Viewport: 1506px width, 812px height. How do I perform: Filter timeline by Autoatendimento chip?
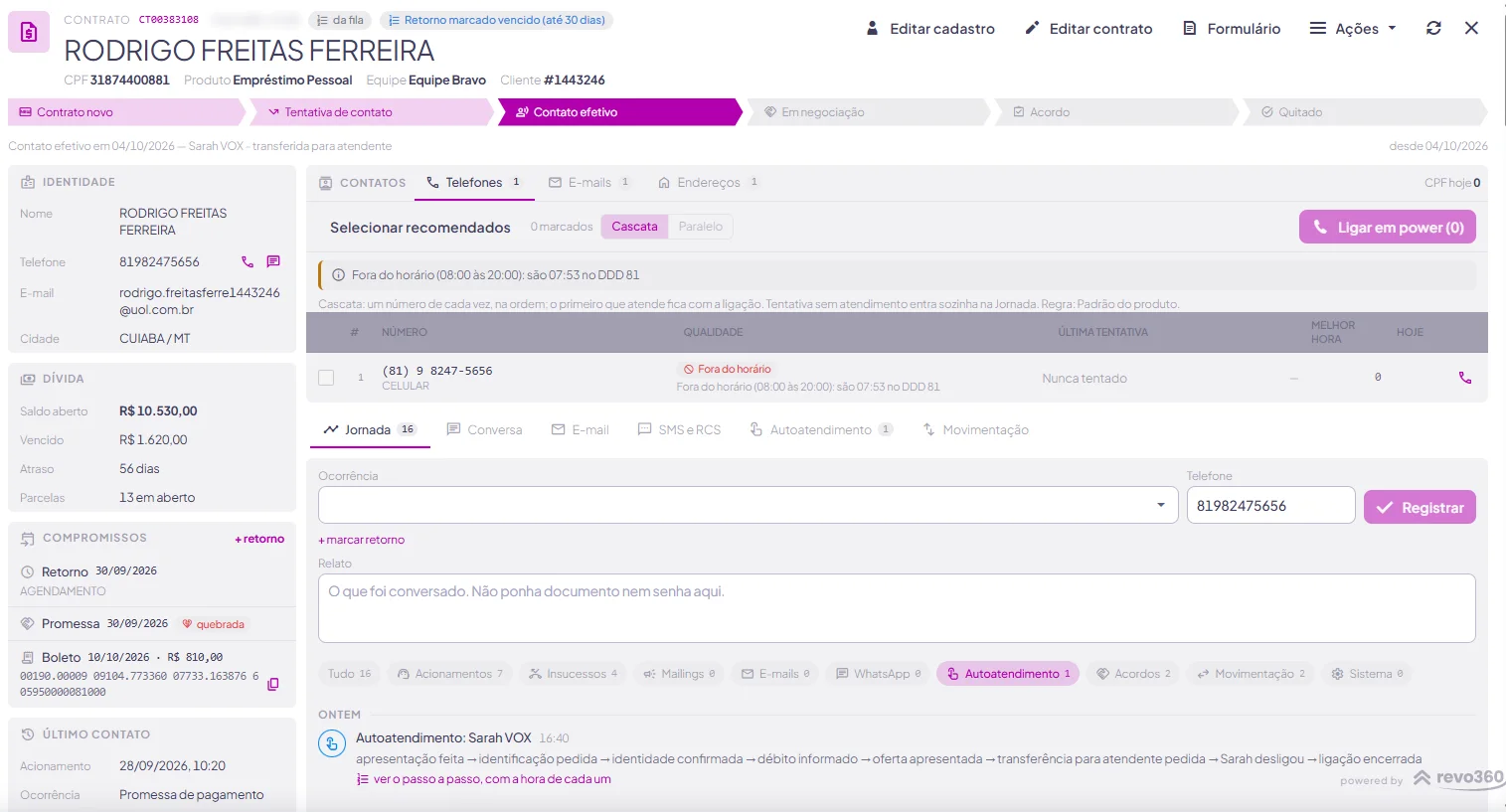click(x=1008, y=674)
